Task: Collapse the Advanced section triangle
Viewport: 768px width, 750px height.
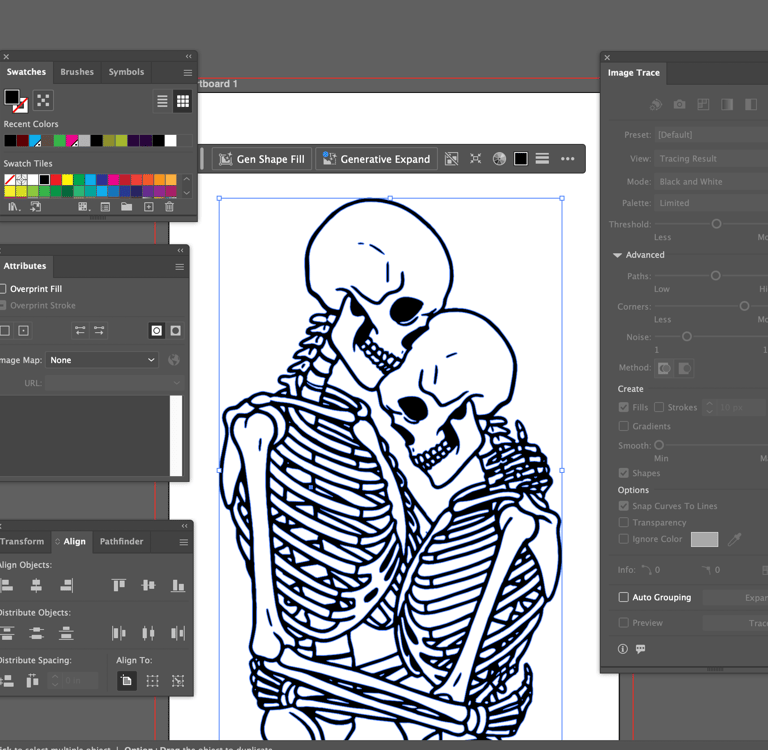Action: pos(617,255)
